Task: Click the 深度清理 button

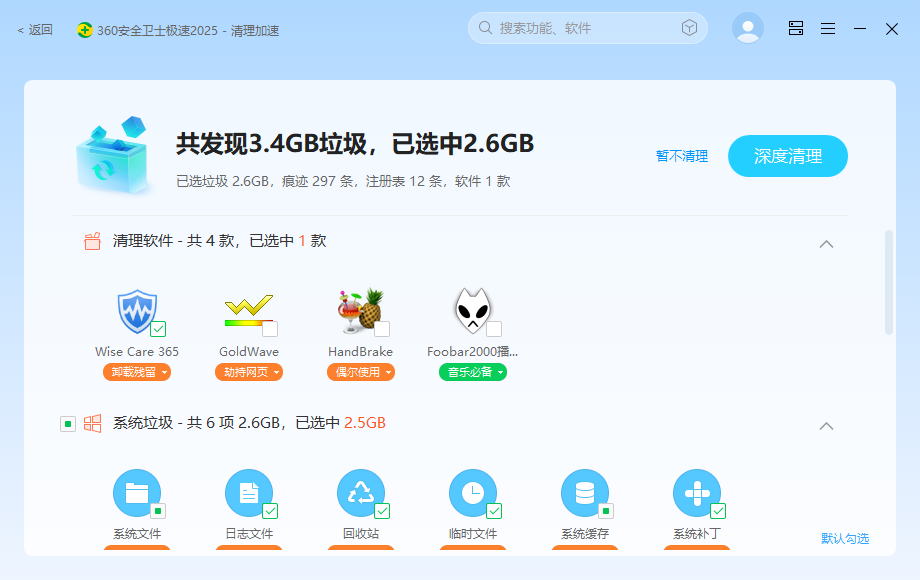Action: tap(787, 156)
